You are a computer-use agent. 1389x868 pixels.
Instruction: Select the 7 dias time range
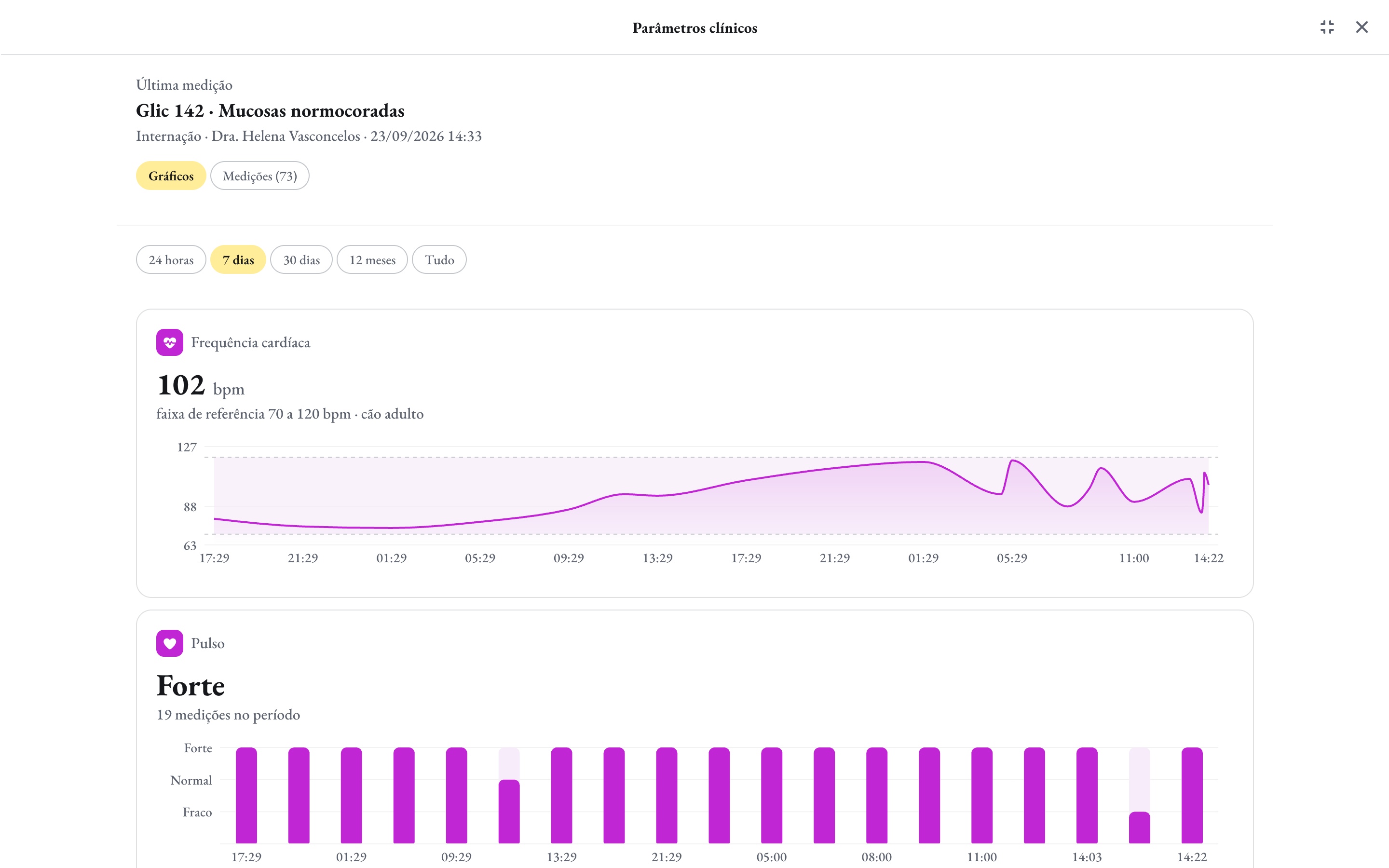click(x=238, y=259)
